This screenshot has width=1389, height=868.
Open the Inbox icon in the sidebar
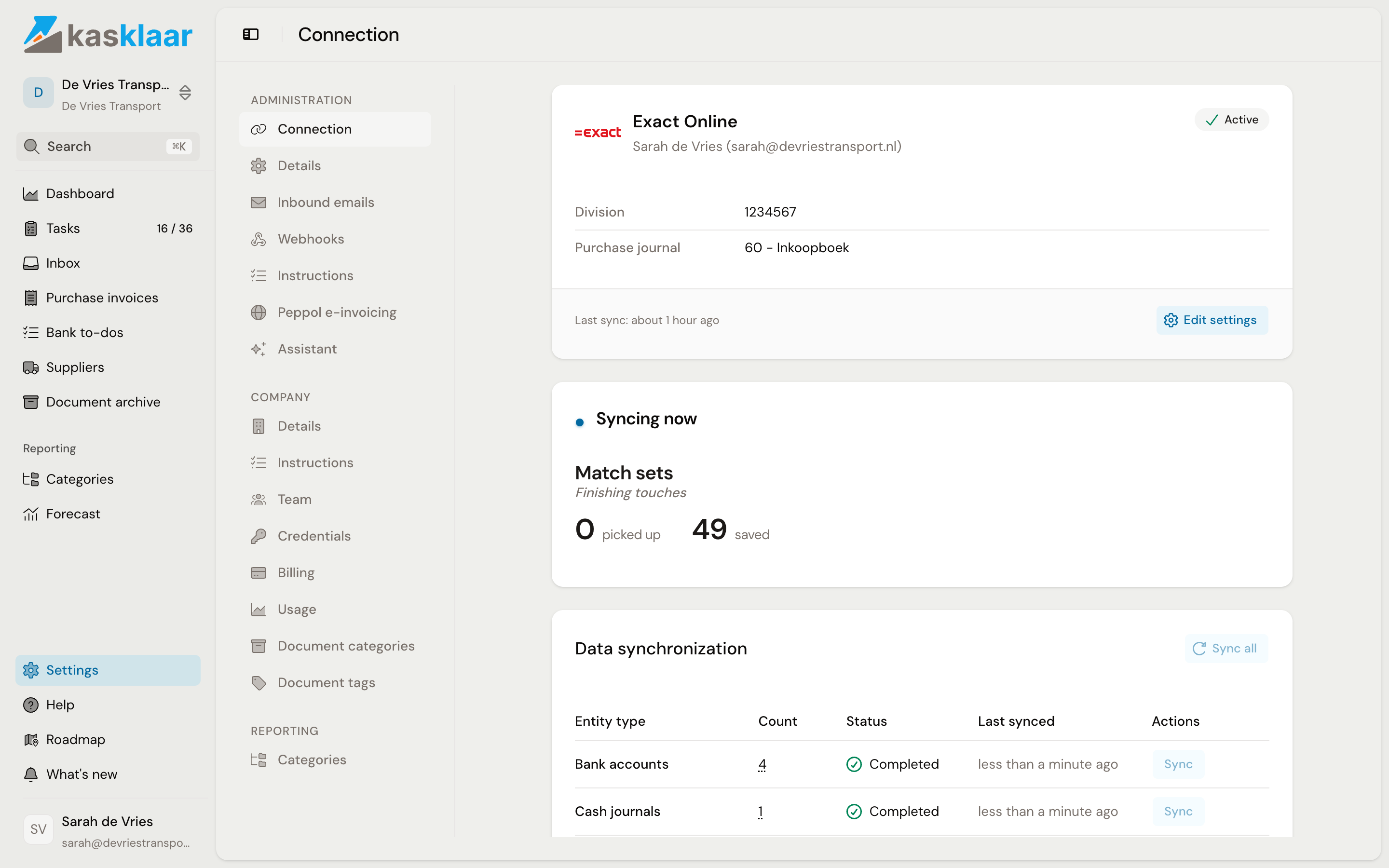pos(30,263)
